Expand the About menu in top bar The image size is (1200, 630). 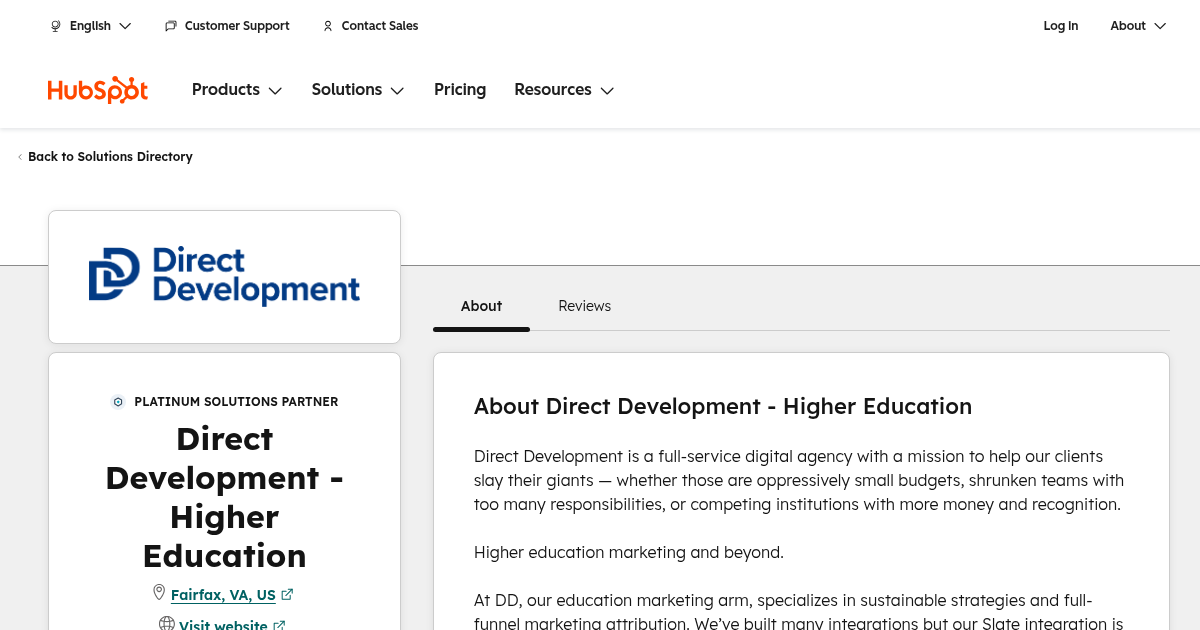pos(1138,26)
